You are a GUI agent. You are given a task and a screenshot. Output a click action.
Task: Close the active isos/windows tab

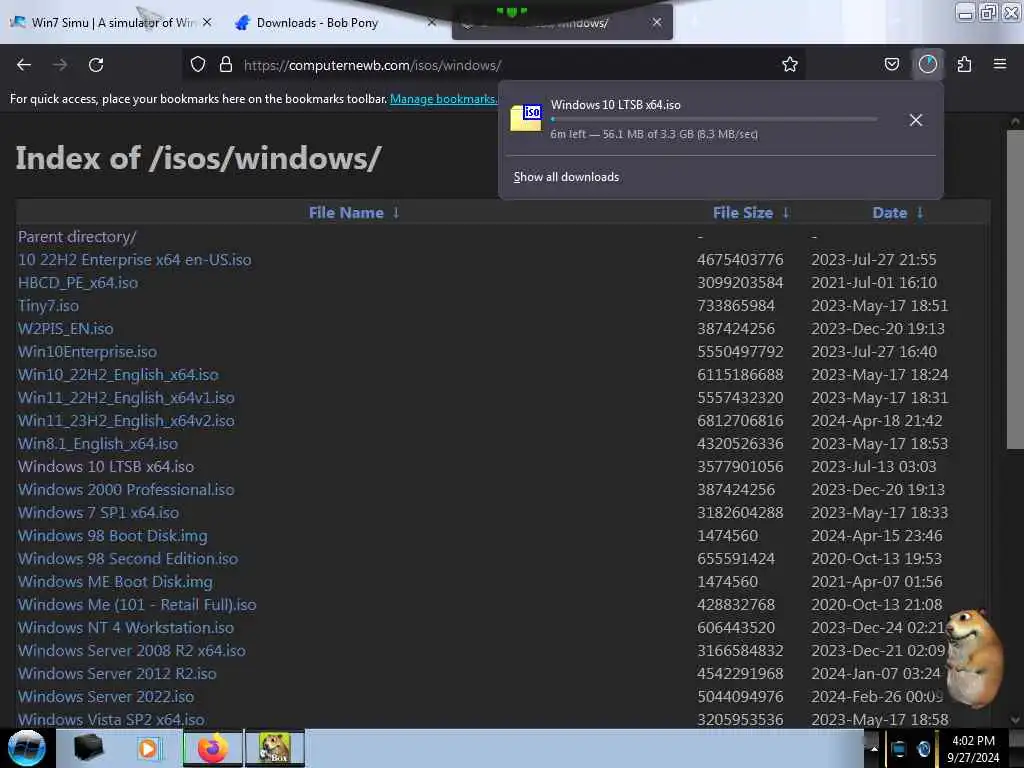click(656, 22)
